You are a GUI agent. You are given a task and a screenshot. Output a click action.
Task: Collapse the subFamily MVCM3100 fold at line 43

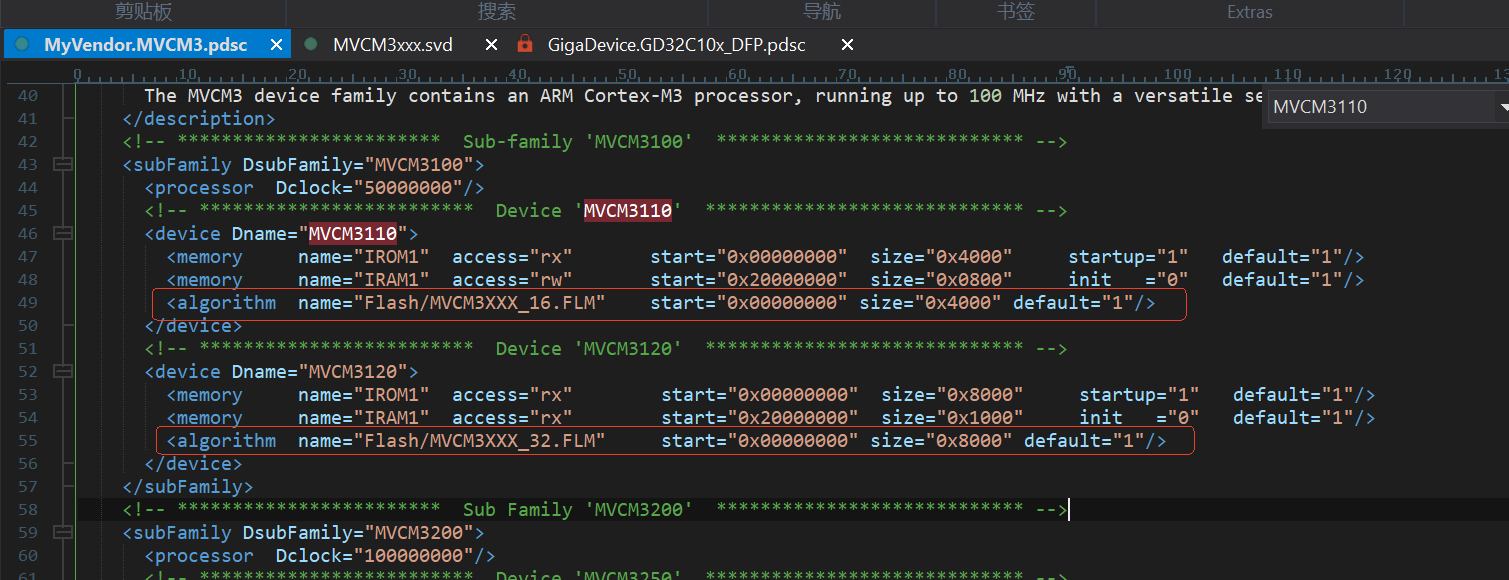click(x=63, y=164)
